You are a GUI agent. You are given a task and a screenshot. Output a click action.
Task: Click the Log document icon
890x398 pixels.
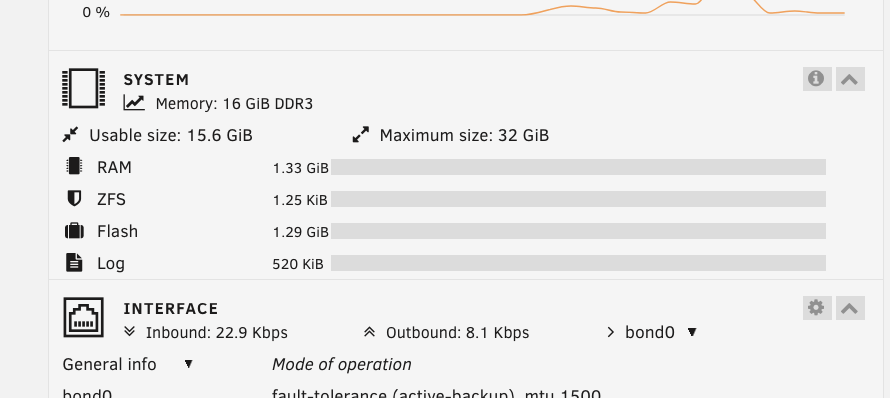click(74, 262)
